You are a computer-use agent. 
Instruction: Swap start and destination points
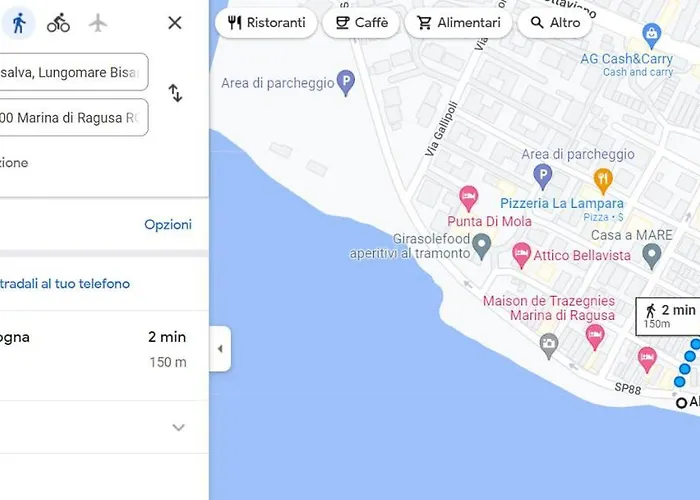(x=175, y=93)
